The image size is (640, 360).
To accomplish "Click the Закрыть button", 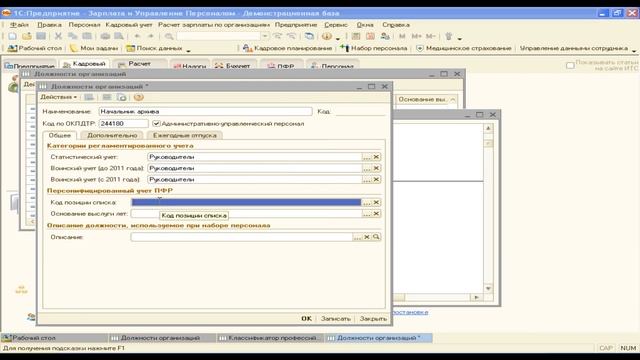I will tap(373, 319).
